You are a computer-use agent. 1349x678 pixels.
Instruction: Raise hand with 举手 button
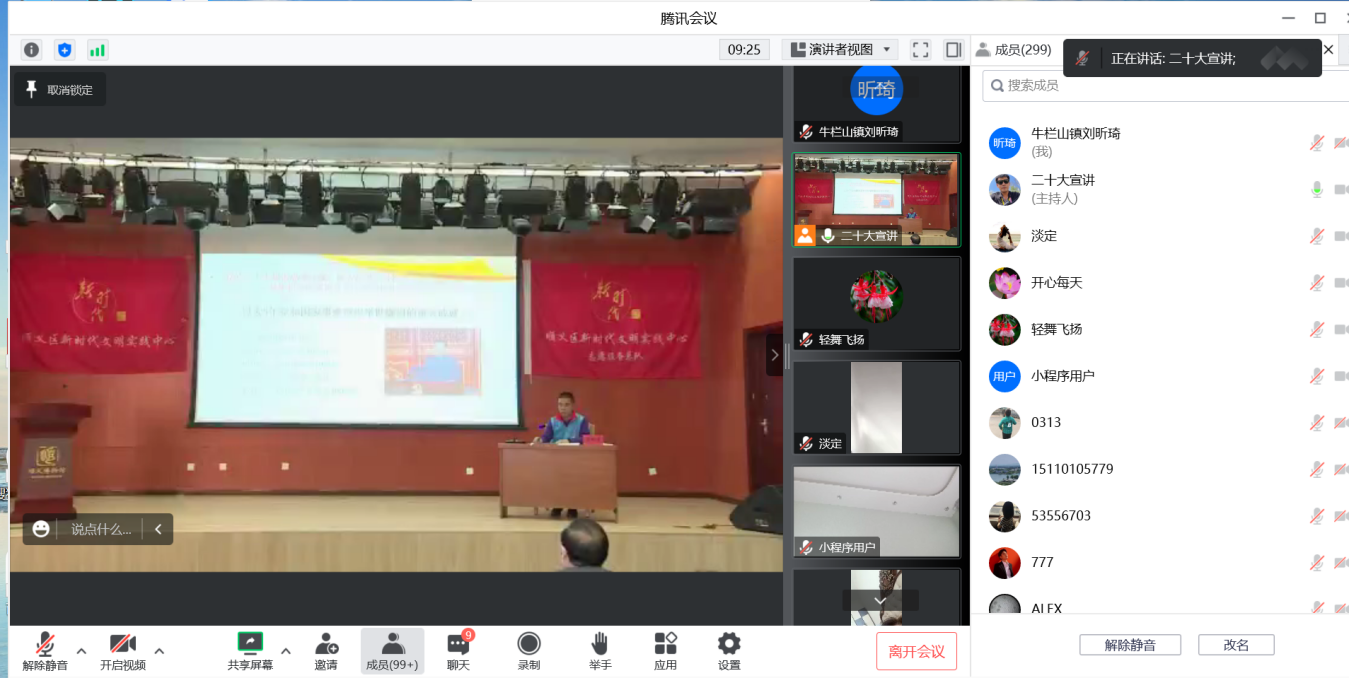point(600,651)
